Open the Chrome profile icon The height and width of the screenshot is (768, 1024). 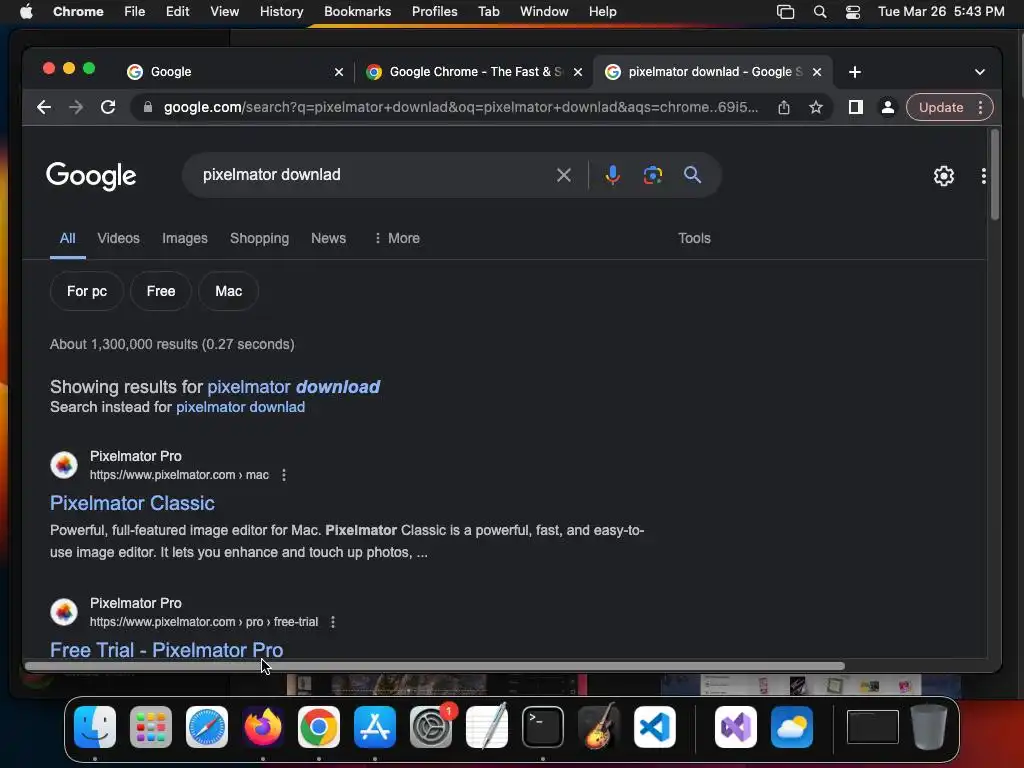[x=888, y=107]
